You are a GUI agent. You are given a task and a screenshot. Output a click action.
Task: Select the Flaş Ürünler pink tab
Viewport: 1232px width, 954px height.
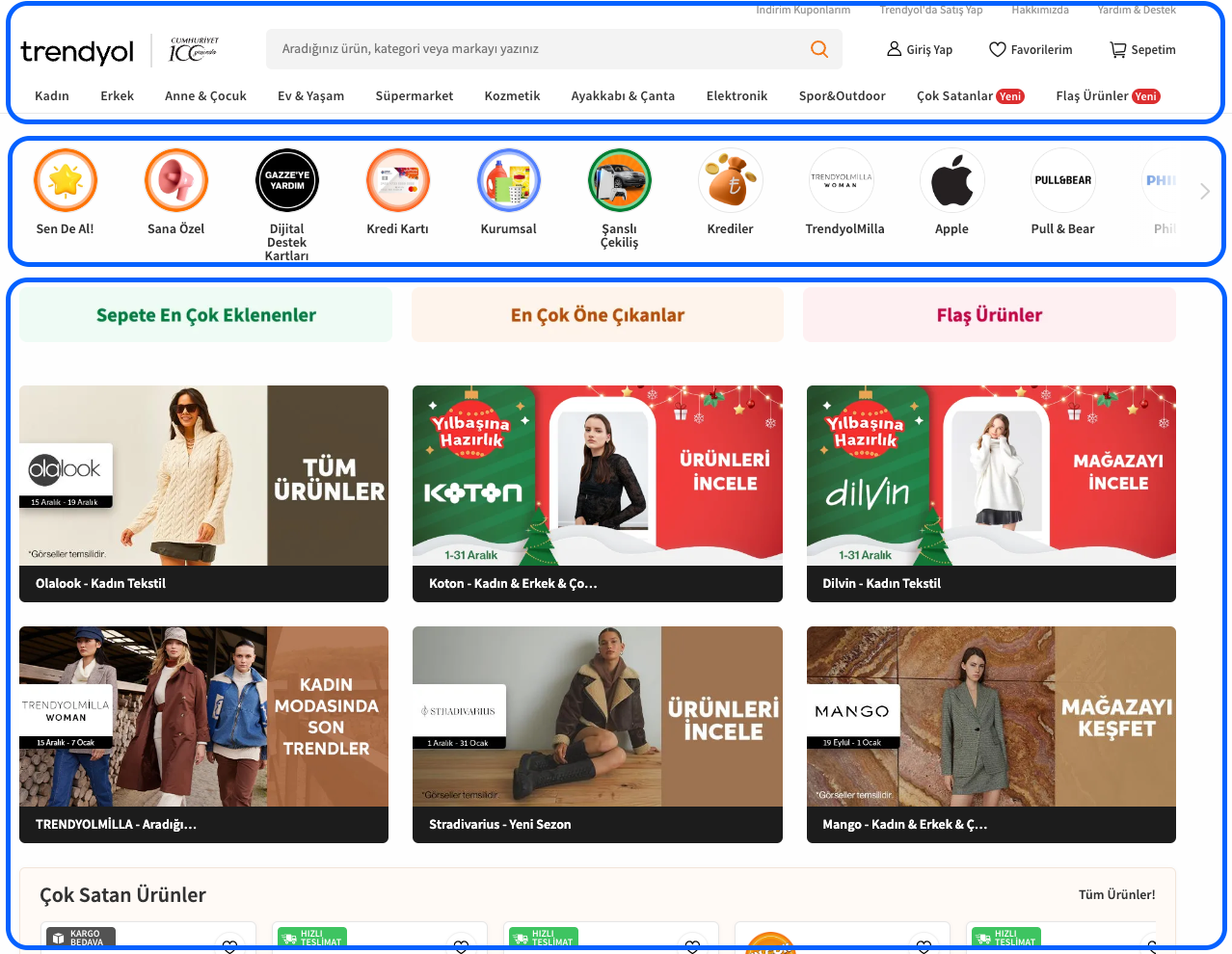(989, 315)
